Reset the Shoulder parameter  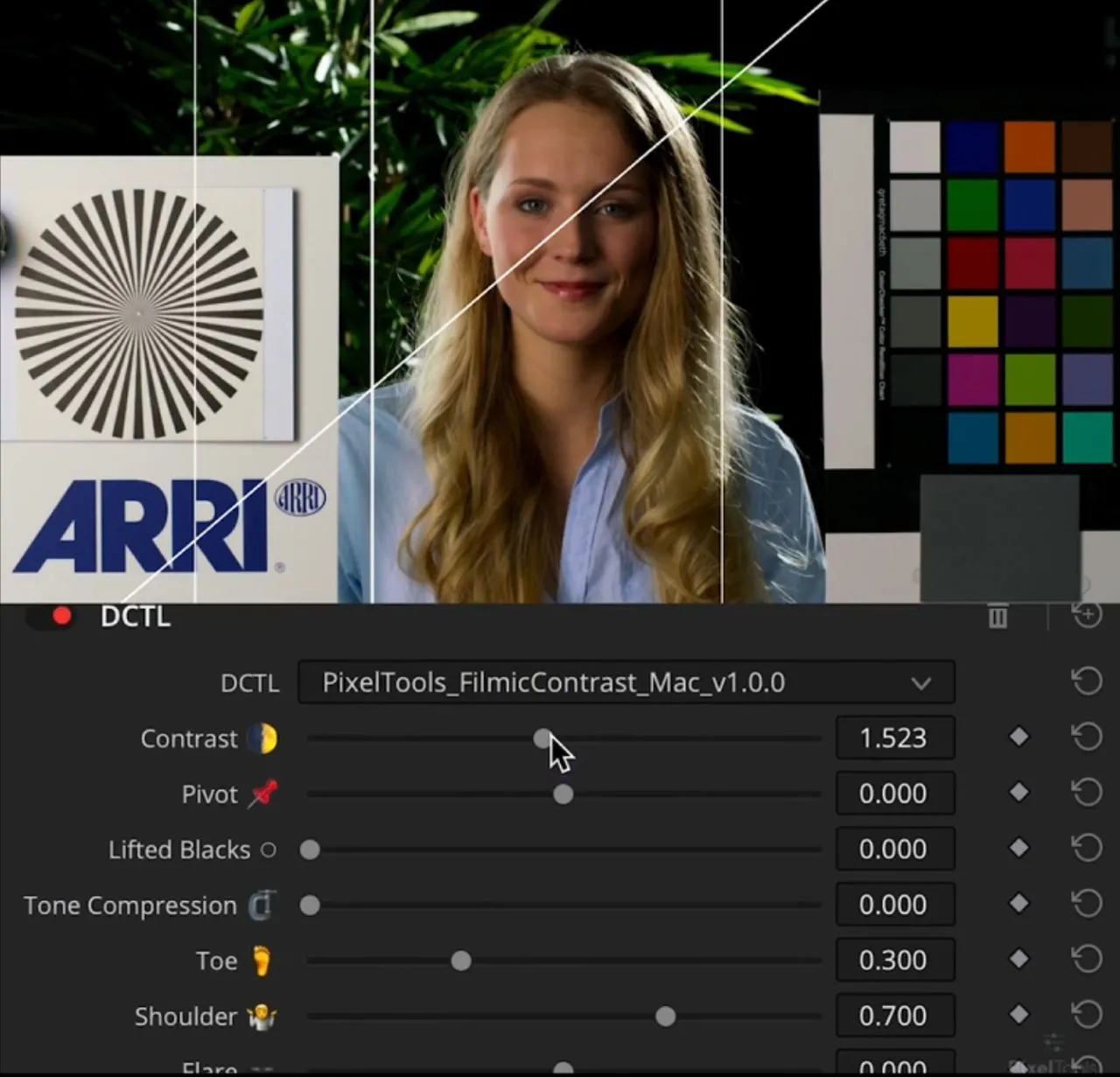coord(1087,1015)
